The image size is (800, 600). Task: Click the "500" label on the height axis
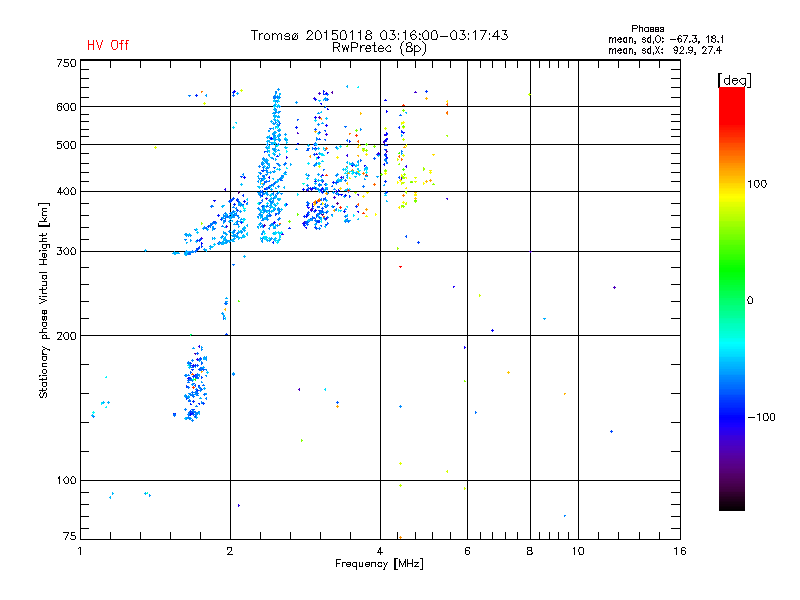coord(67,145)
